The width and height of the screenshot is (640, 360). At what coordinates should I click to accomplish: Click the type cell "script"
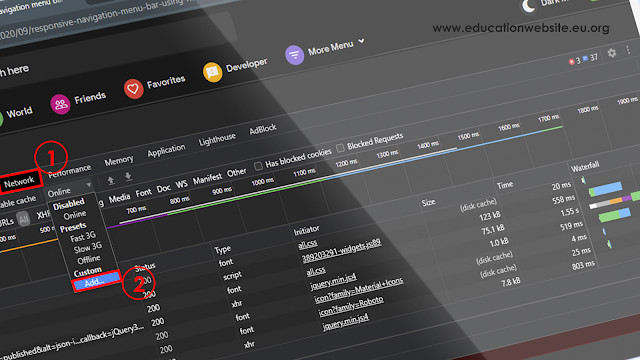(232, 276)
